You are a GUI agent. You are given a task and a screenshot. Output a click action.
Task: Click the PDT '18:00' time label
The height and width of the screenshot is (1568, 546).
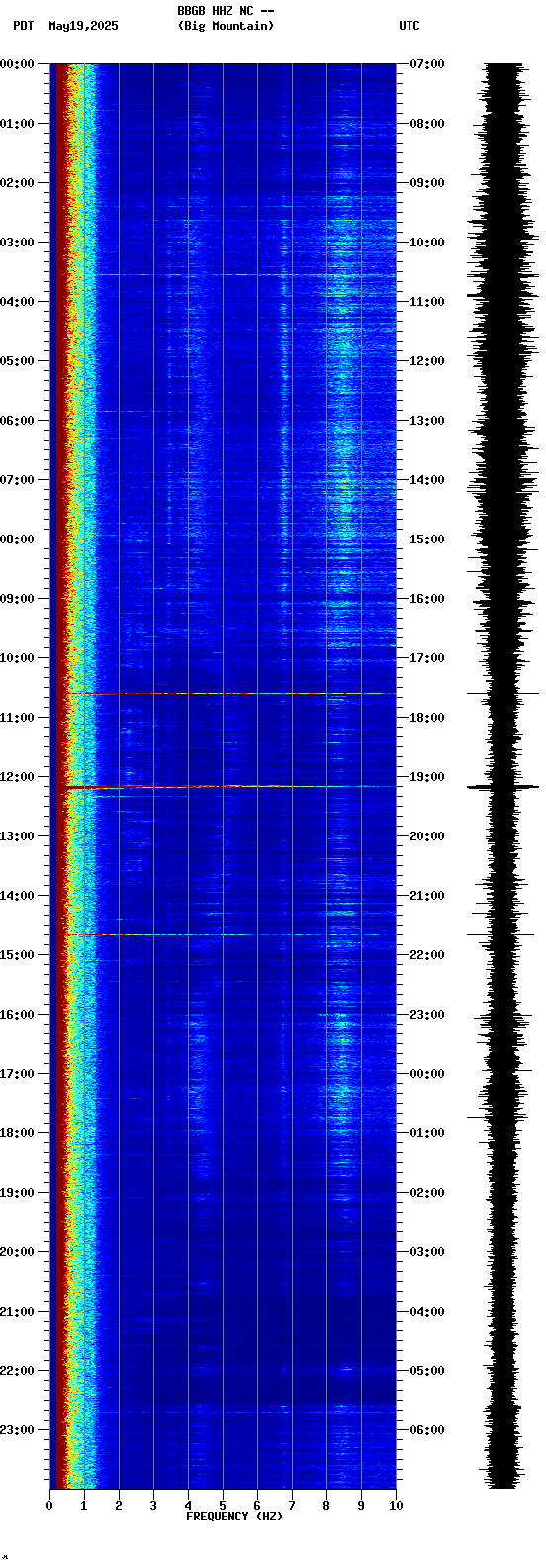click(x=18, y=1133)
